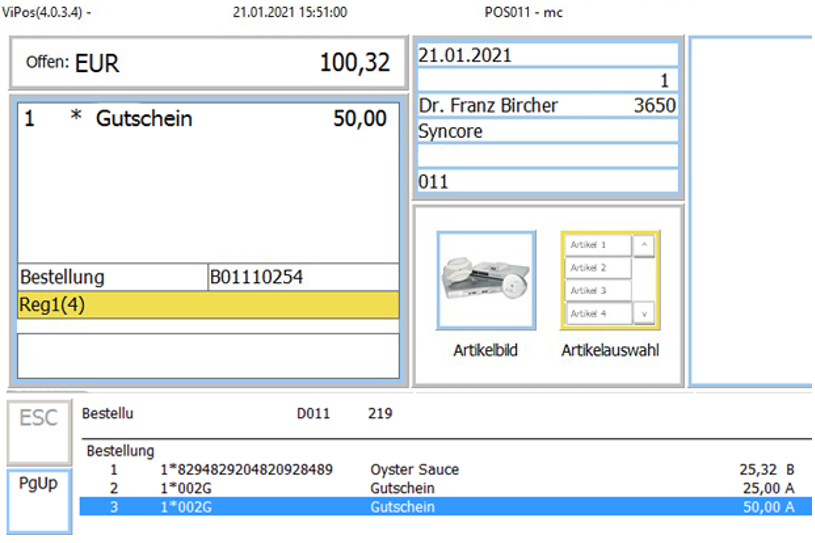
Task: Click the 21.01.2021 date field
Action: [546, 56]
